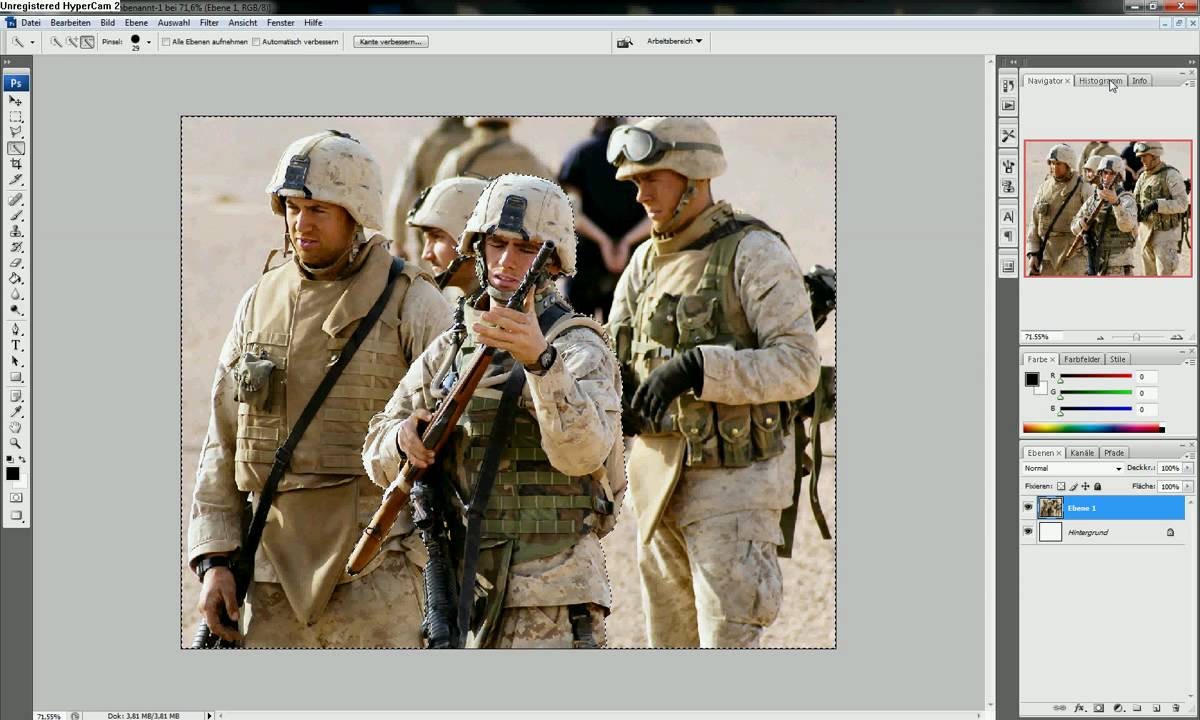Screen dimensions: 1200x720
Task: Select the Eraser tool
Action: (x=16, y=263)
